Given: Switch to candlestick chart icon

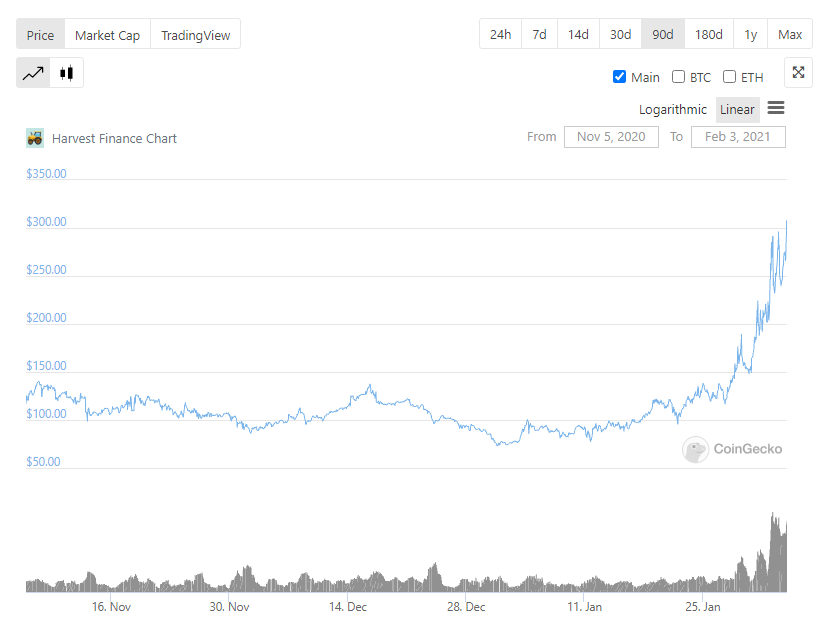Looking at the screenshot, I should pyautogui.click(x=67, y=73).
